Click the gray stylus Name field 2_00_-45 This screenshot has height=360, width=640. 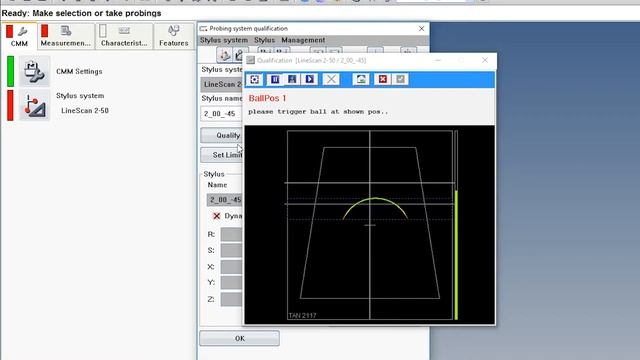tap(225, 200)
